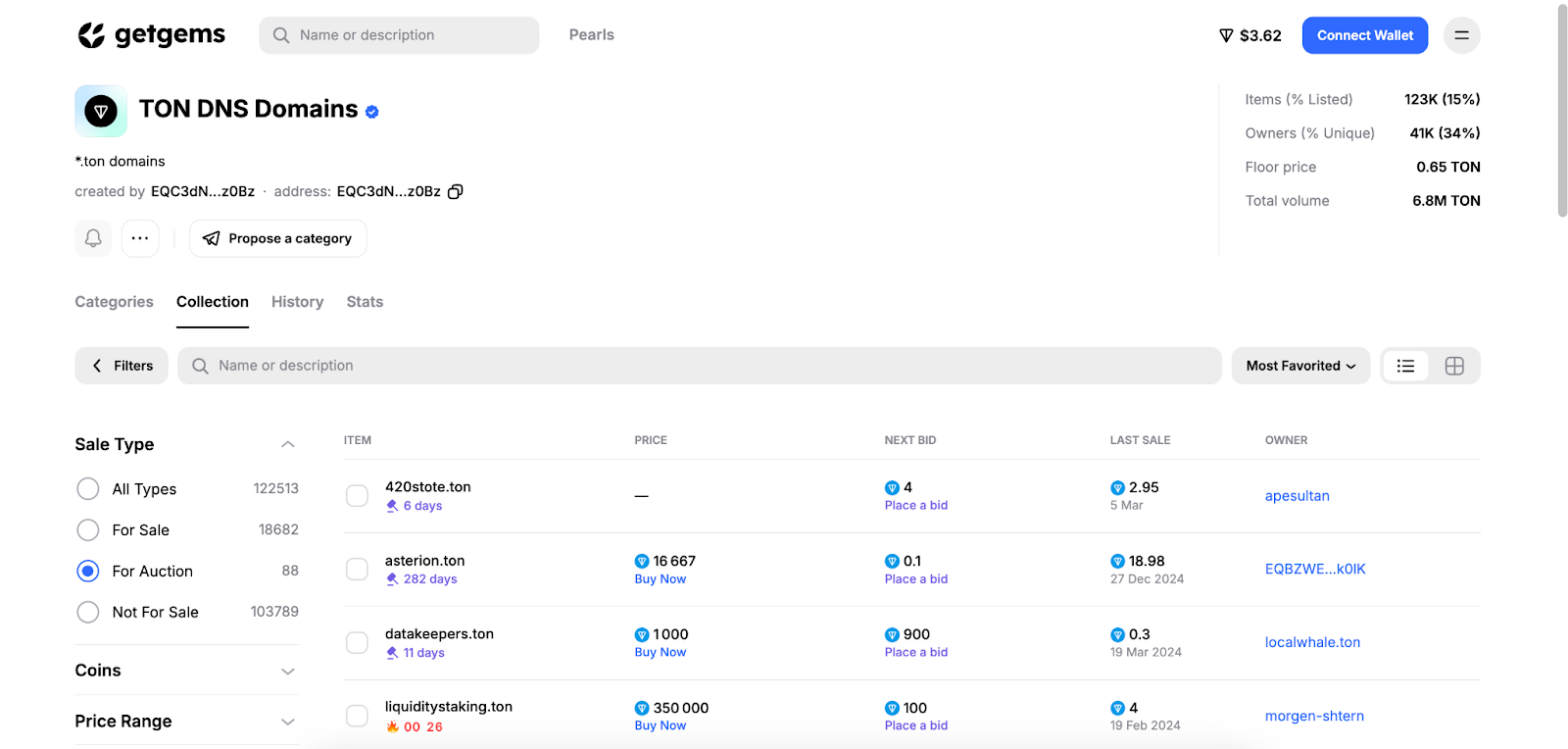Click the TON coin icon beside last sale 18.98
Screen dimensions: 1568x749
coord(1117,561)
